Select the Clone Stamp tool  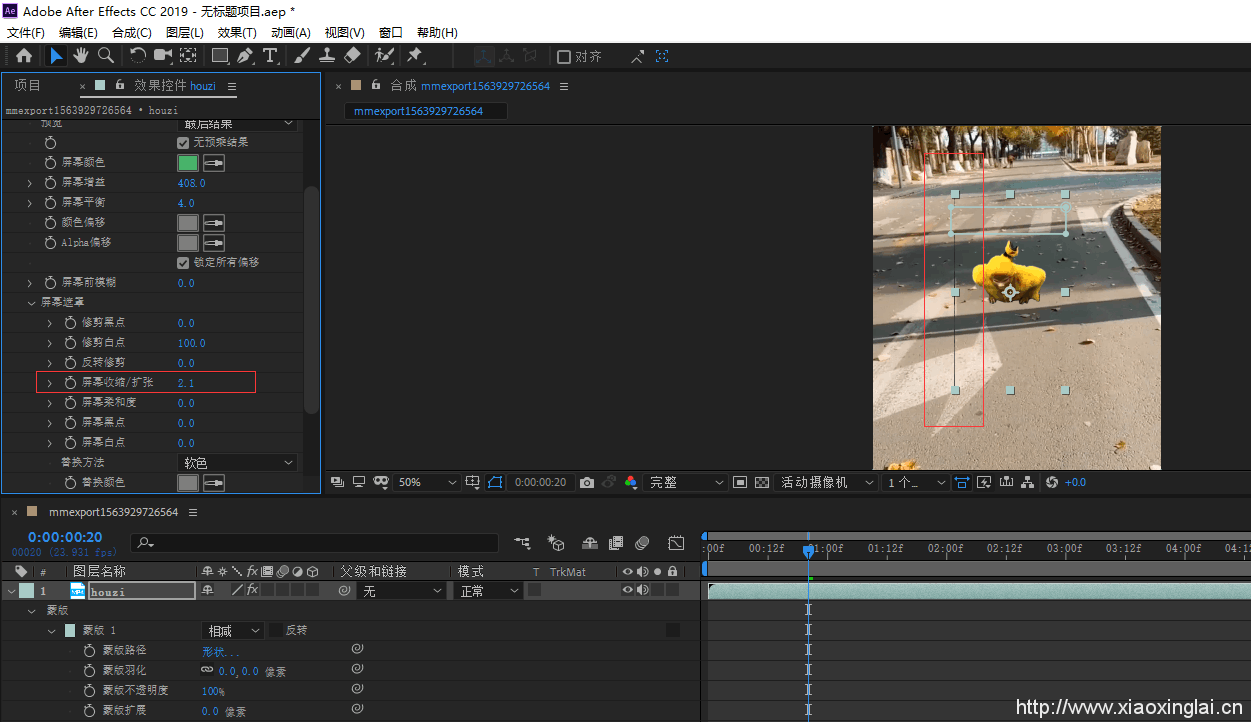(x=327, y=56)
